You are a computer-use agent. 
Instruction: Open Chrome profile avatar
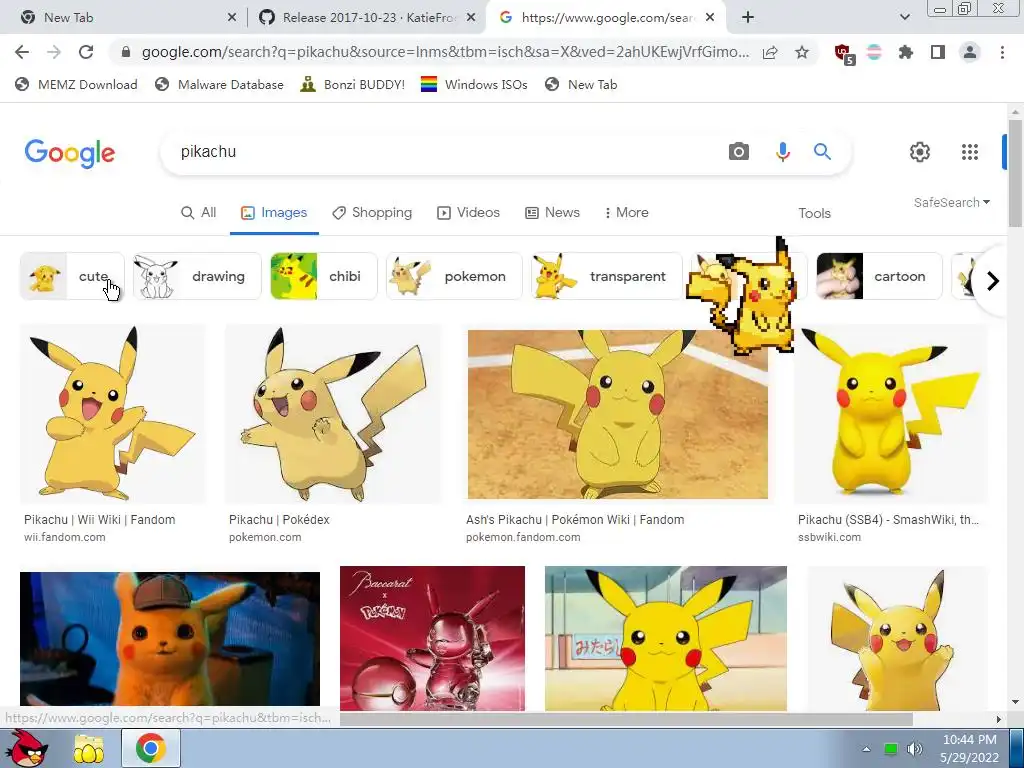point(970,52)
